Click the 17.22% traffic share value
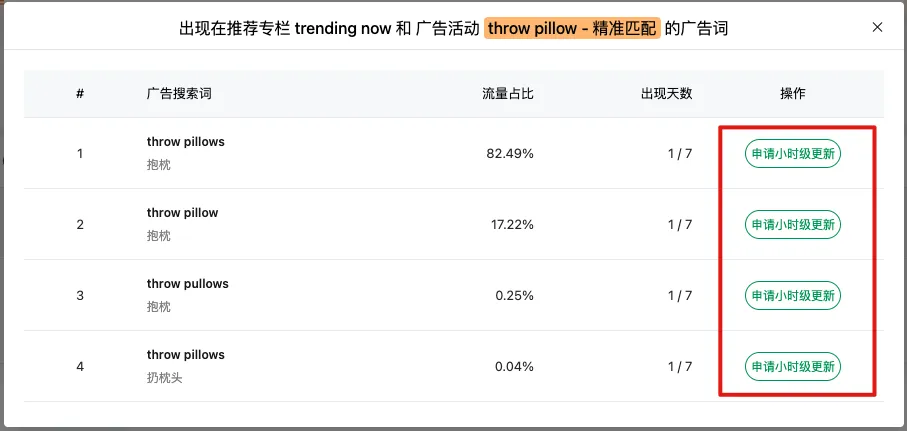Viewport: 907px width, 431px height. coord(512,224)
